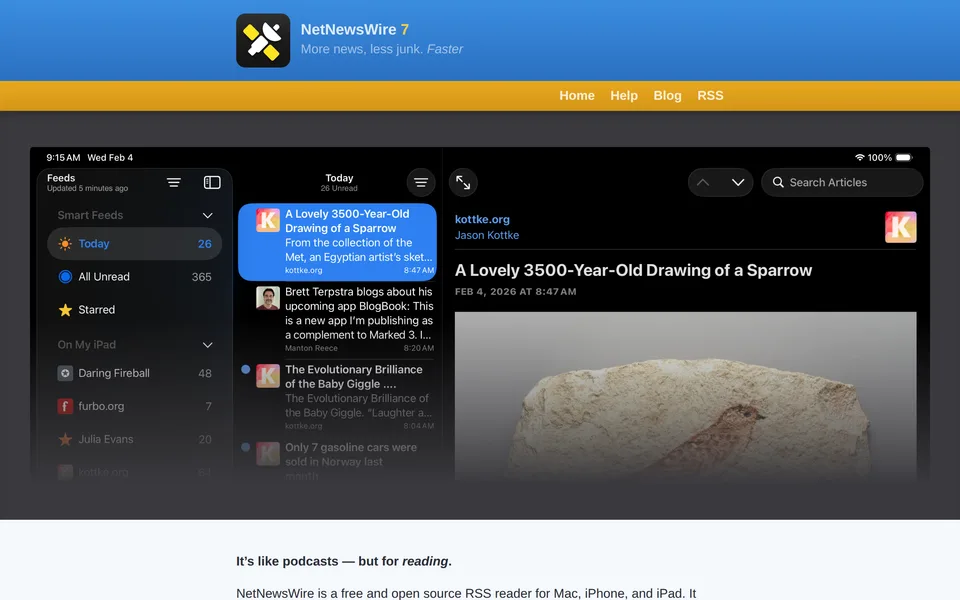Viewport: 960px width, 600px height.
Task: Open the furbo.org feed
Action: point(135,406)
